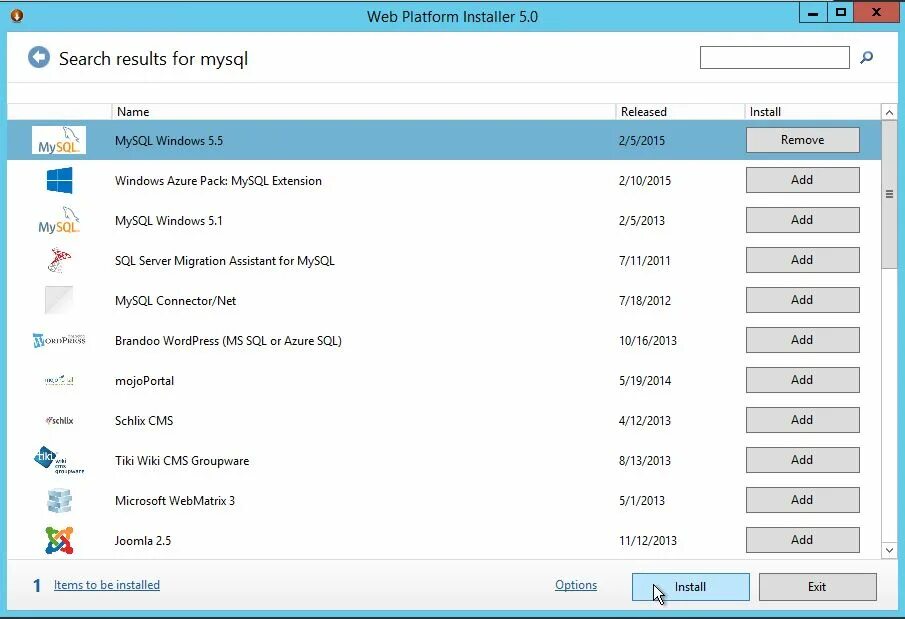This screenshot has width=905, height=619.
Task: Click the Web Platform Installer title bar icon
Action: 17,16
